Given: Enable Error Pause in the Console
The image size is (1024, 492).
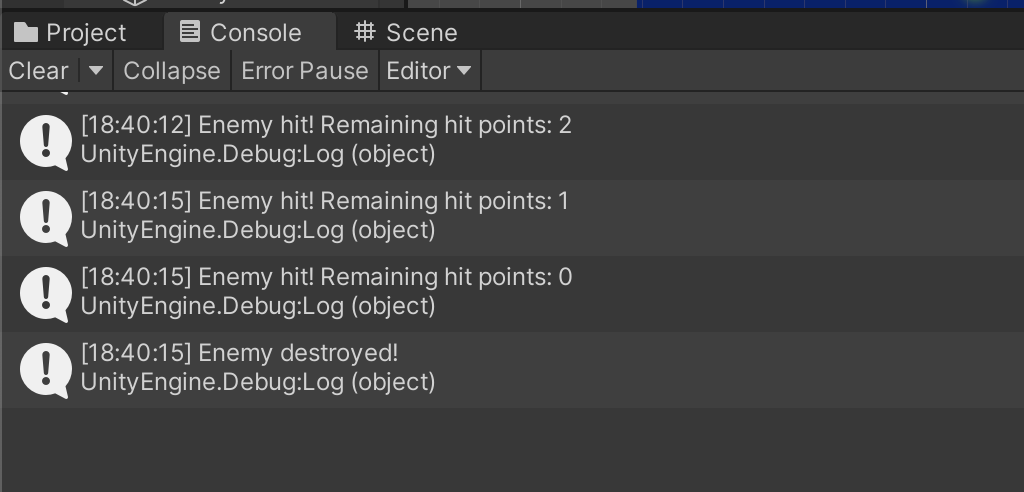Looking at the screenshot, I should [305, 71].
